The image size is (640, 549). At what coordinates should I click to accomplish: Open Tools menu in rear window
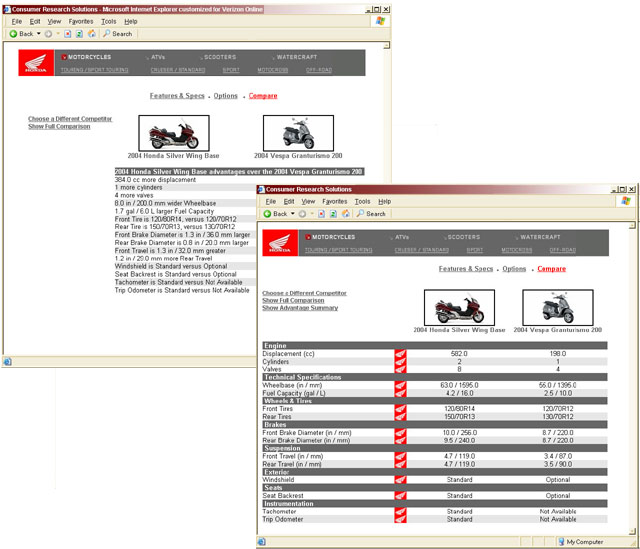tap(109, 21)
